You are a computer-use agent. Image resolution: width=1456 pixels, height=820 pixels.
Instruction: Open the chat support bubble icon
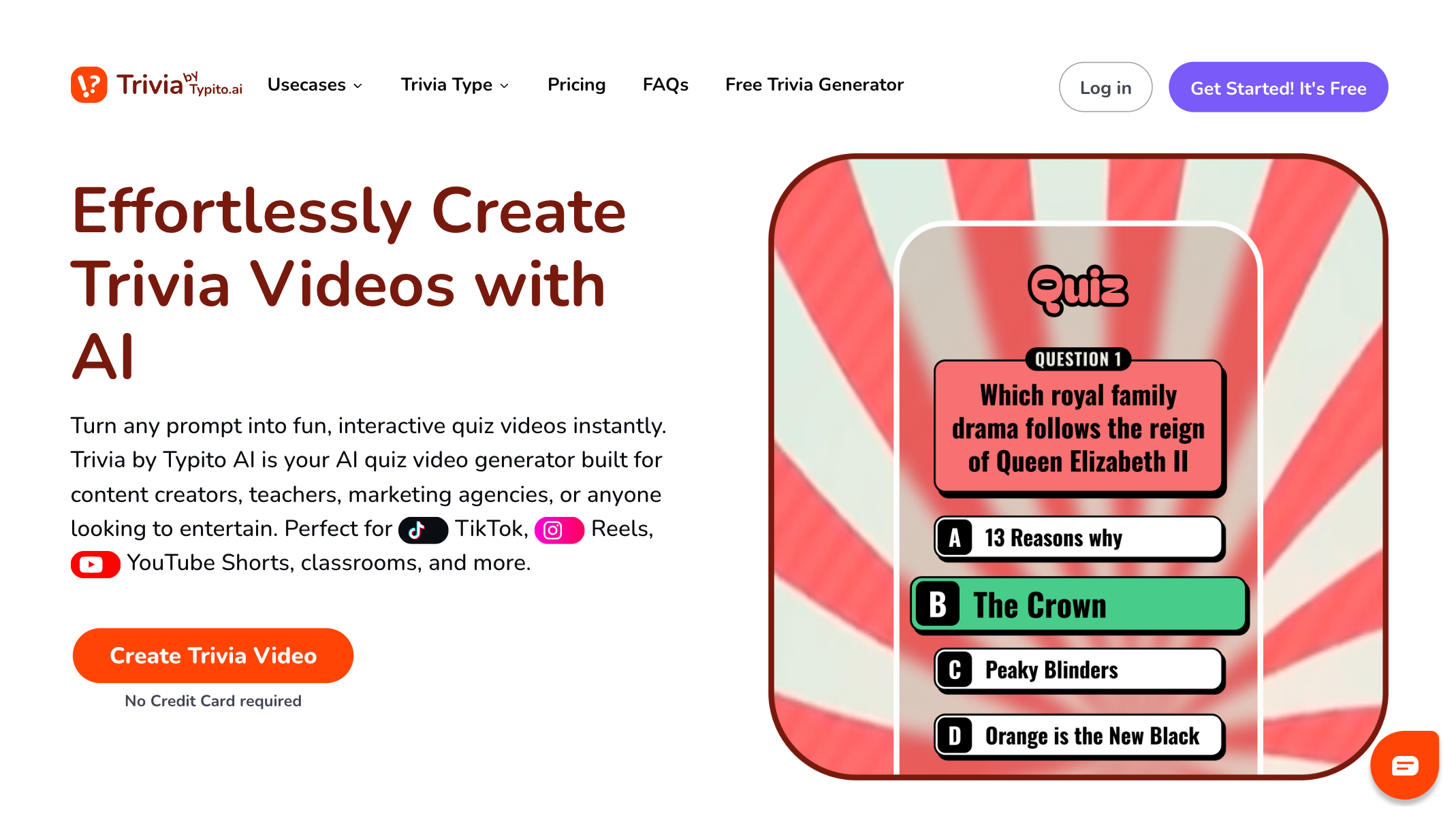(x=1404, y=766)
